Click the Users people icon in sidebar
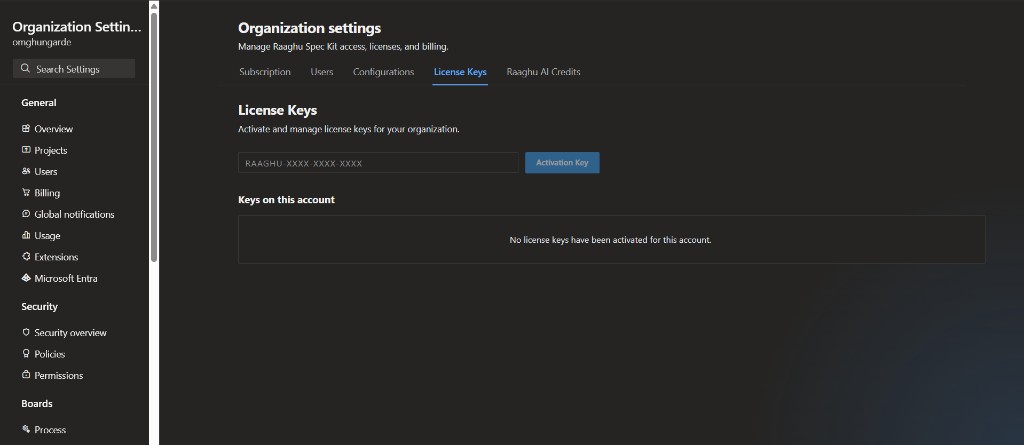This screenshot has height=445, width=1024. coord(26,171)
